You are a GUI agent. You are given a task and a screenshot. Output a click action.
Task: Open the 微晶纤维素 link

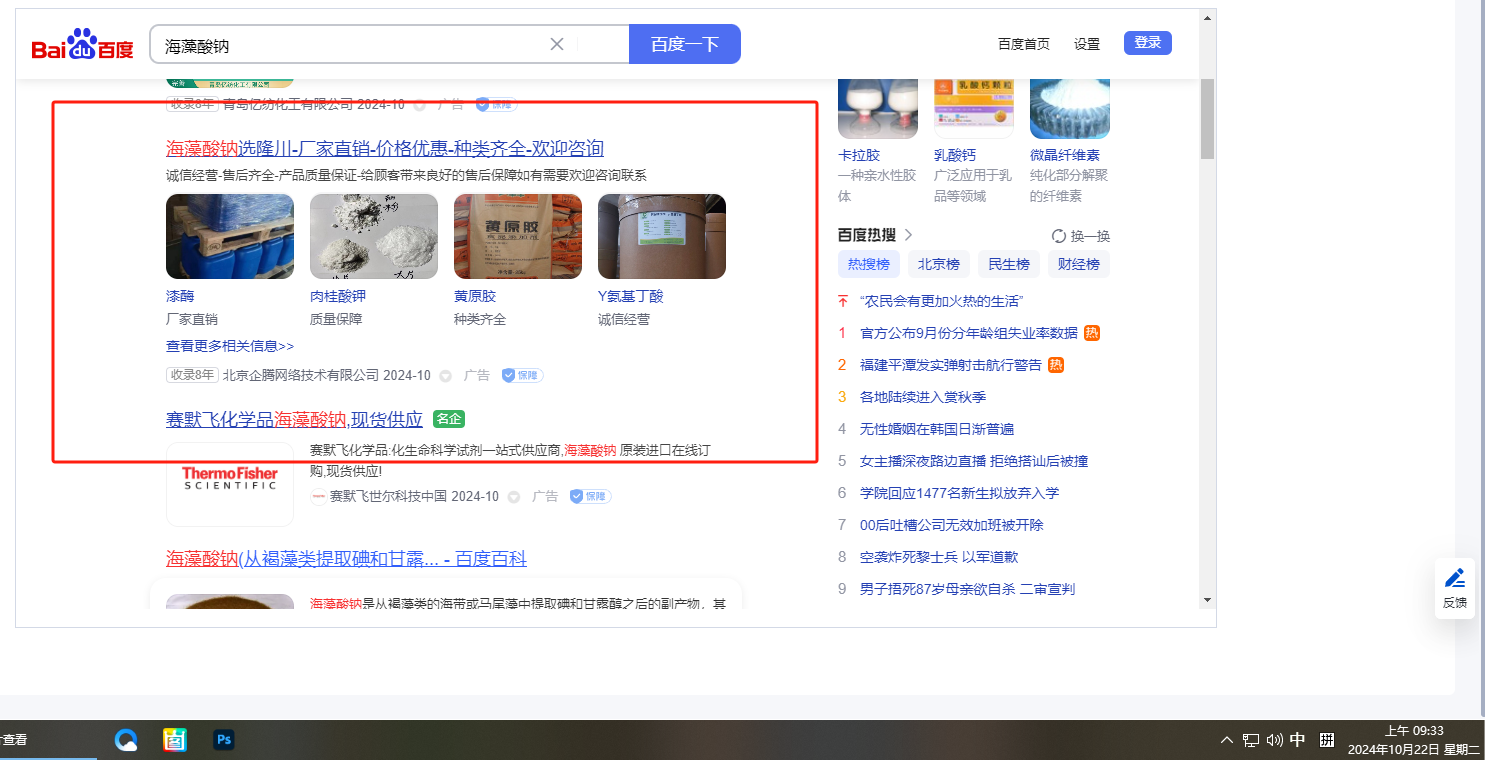(1065, 155)
